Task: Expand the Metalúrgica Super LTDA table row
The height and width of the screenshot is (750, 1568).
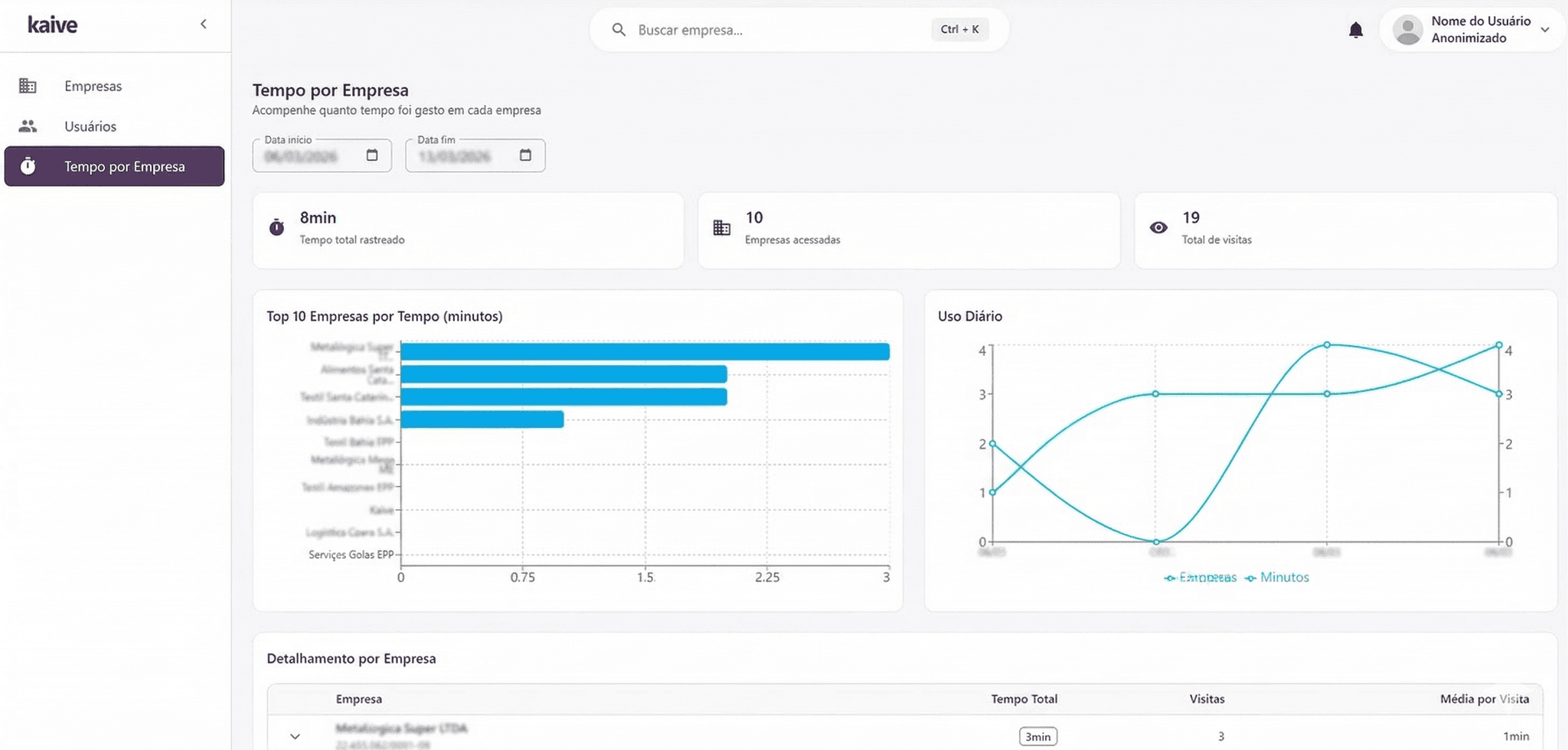Action: (295, 735)
